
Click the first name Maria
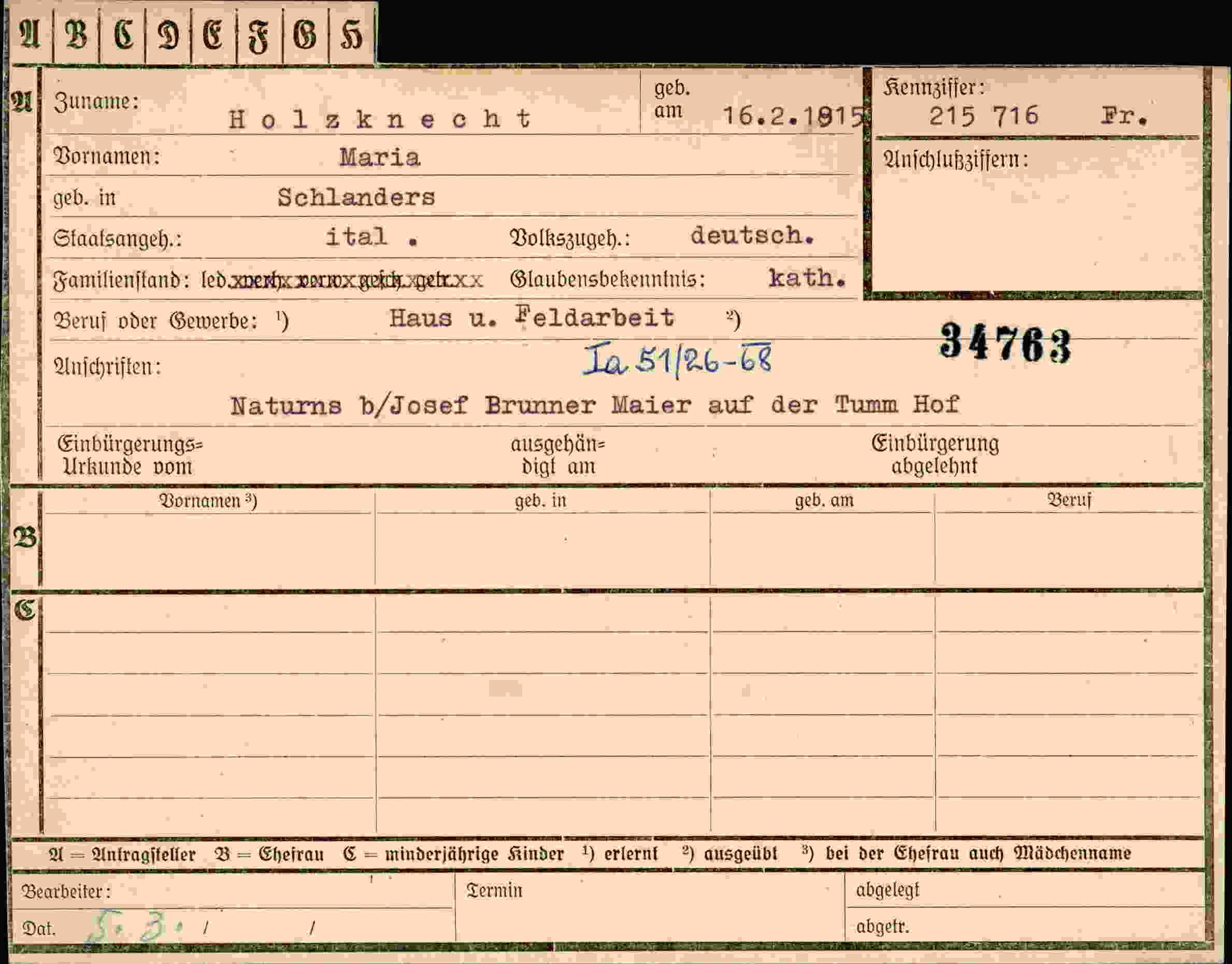[380, 158]
